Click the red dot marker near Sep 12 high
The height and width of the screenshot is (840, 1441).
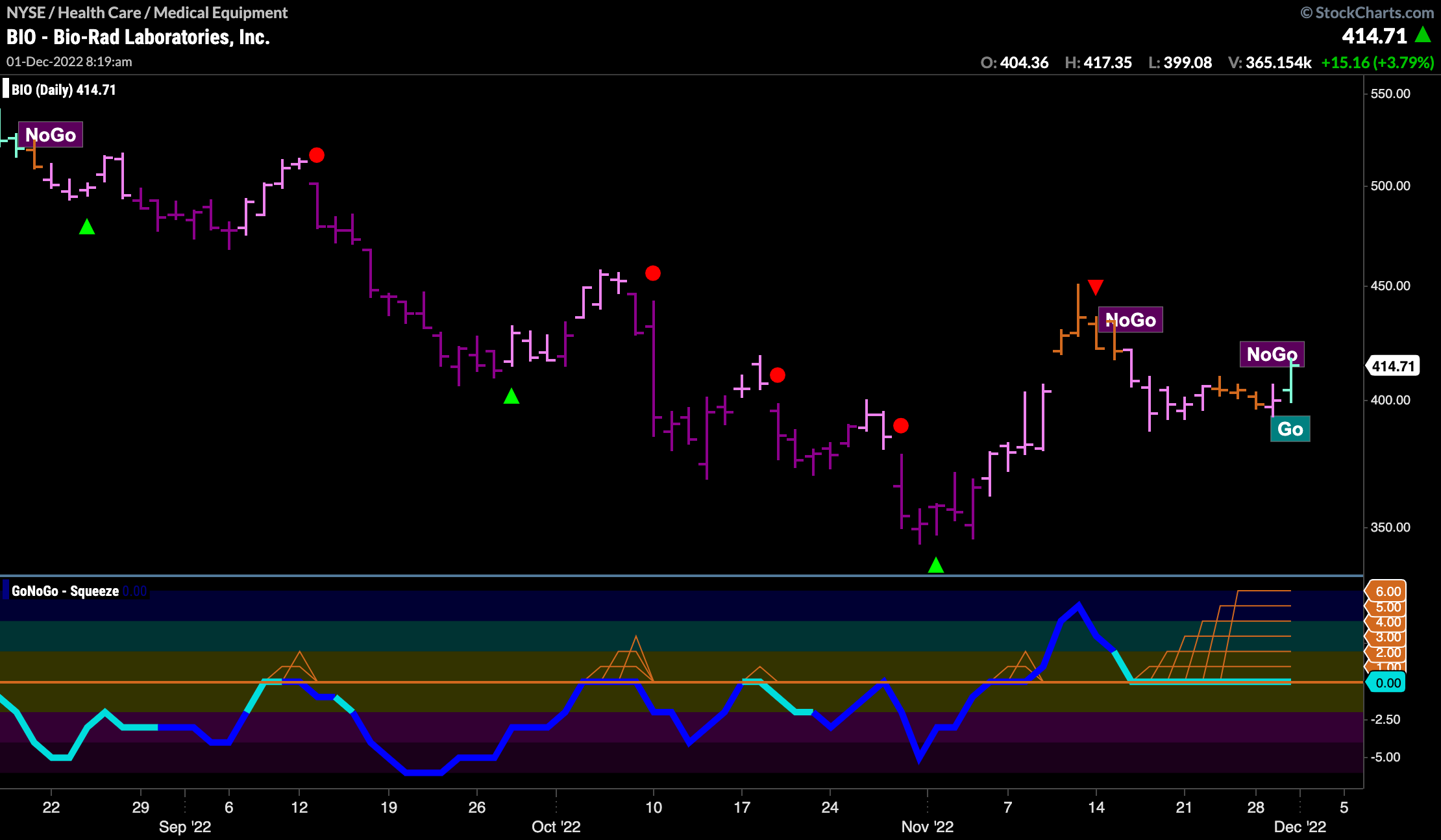pyautogui.click(x=317, y=155)
